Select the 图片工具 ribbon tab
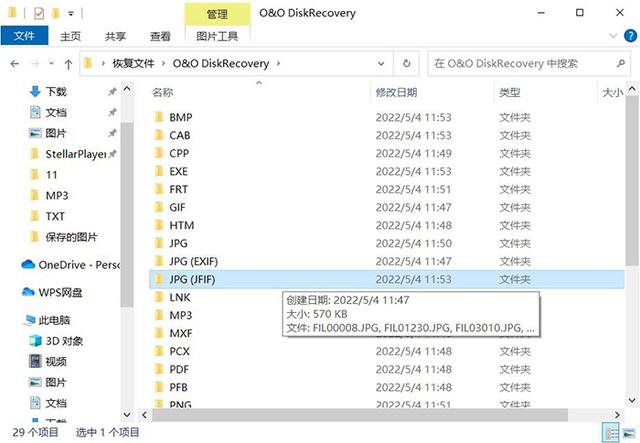This screenshot has width=640, height=443. pyautogui.click(x=217, y=36)
